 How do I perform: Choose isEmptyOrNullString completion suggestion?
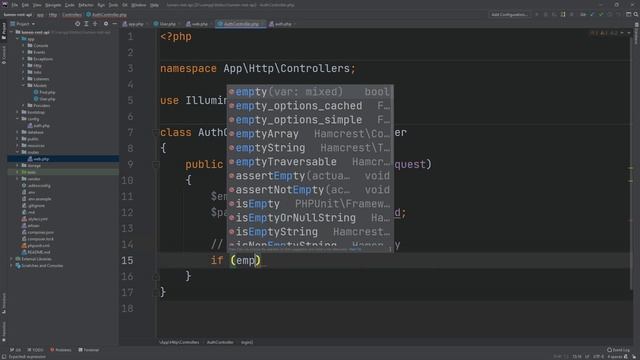[310, 218]
